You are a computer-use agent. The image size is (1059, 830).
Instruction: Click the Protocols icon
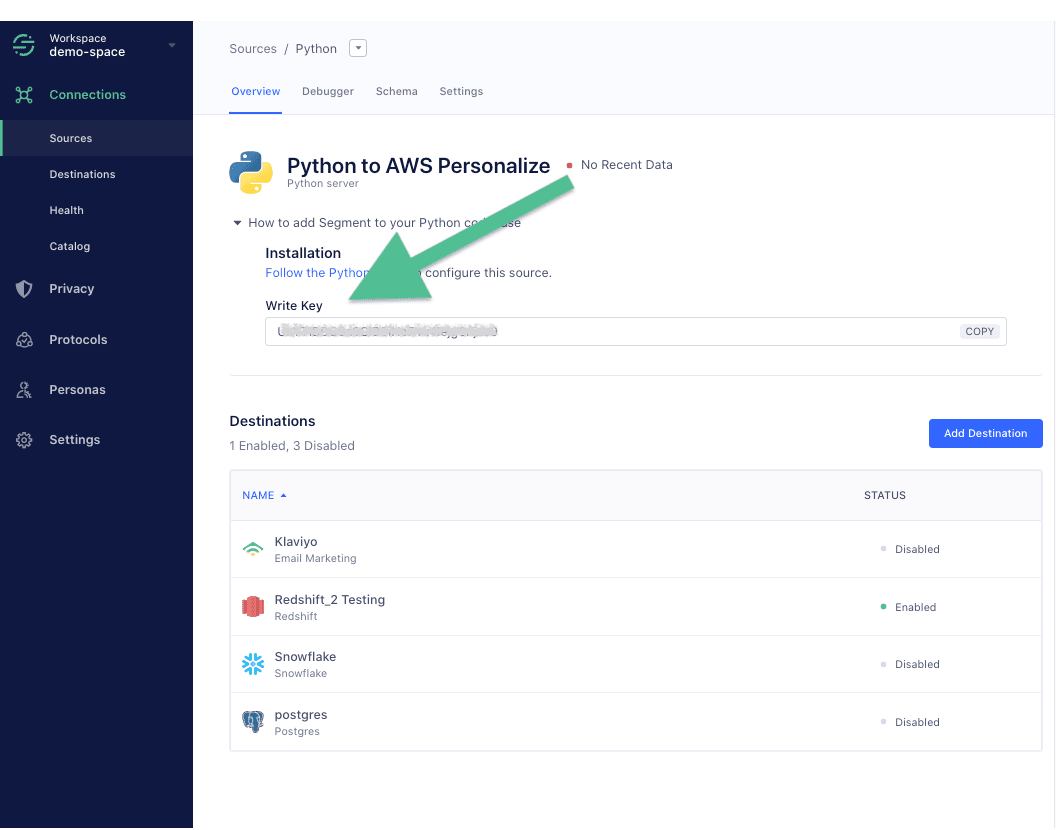click(x=24, y=339)
